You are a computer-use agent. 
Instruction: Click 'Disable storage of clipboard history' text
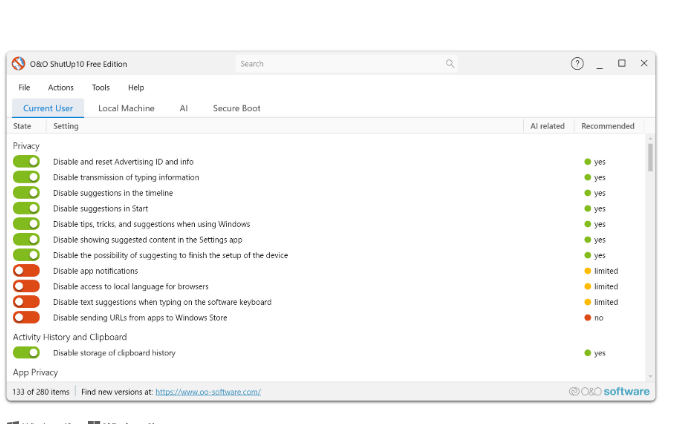(x=114, y=353)
